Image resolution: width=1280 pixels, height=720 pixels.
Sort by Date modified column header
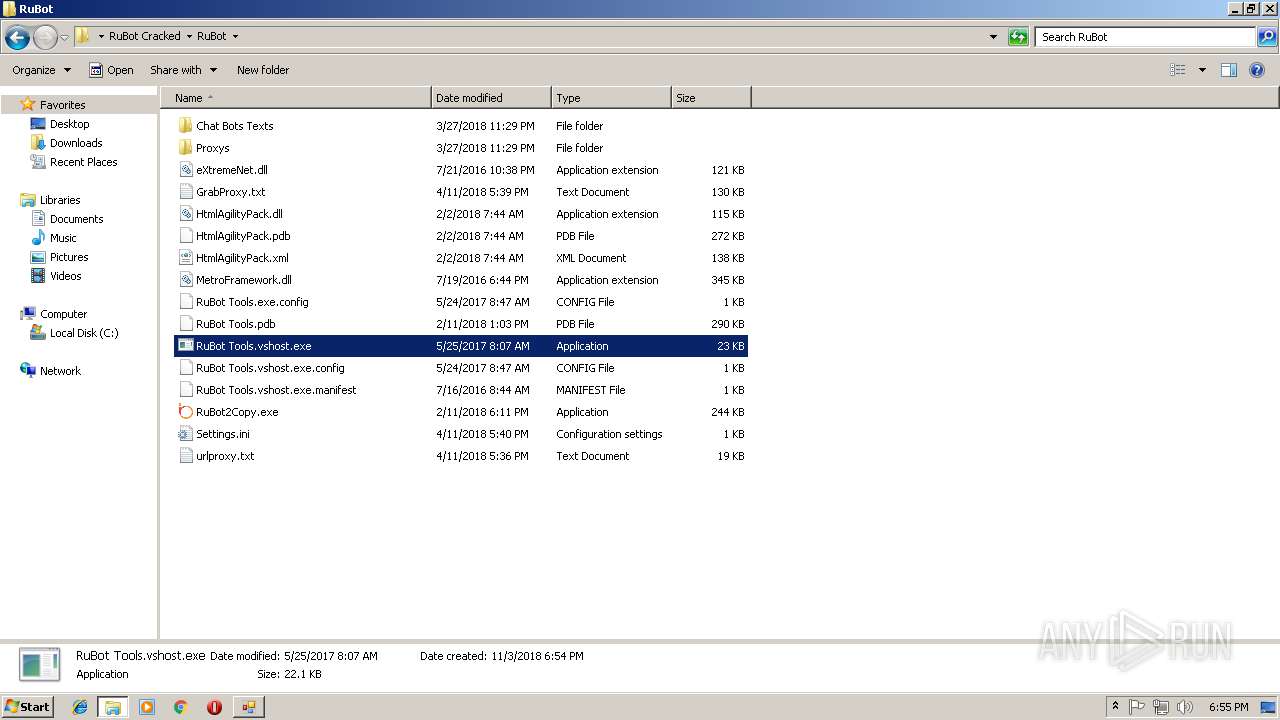pyautogui.click(x=491, y=98)
